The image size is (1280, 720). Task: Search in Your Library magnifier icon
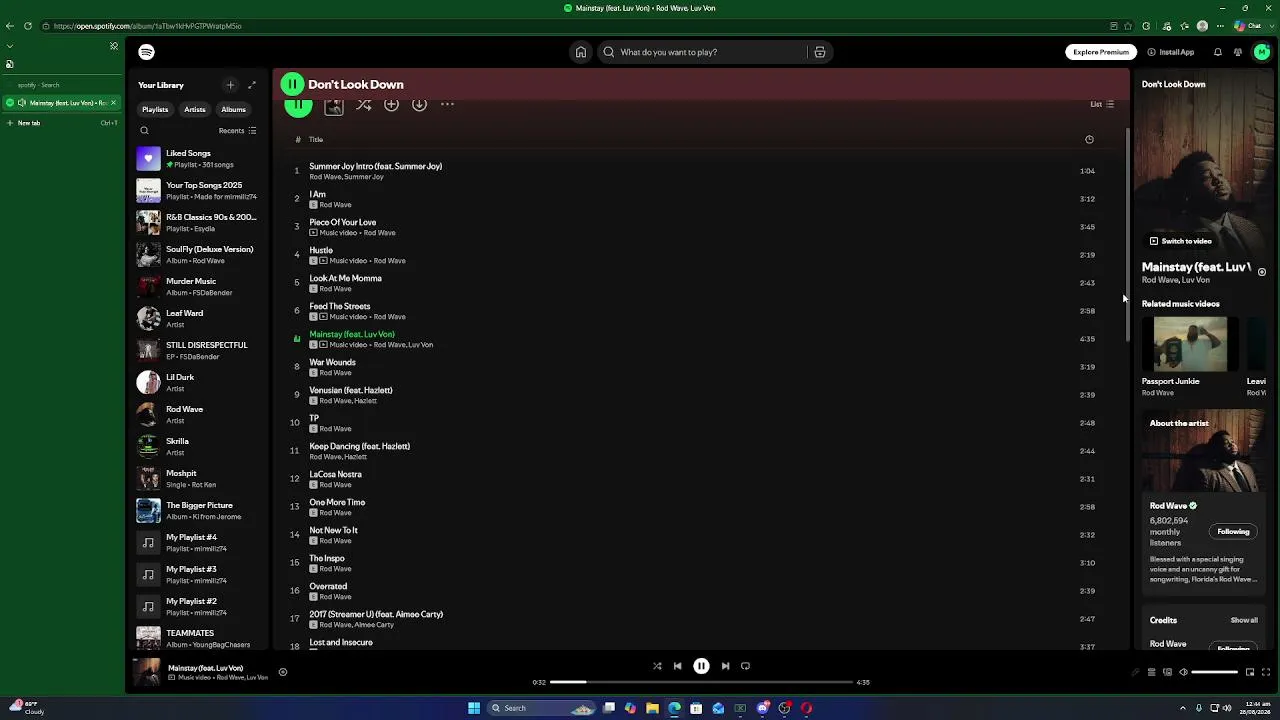(144, 131)
